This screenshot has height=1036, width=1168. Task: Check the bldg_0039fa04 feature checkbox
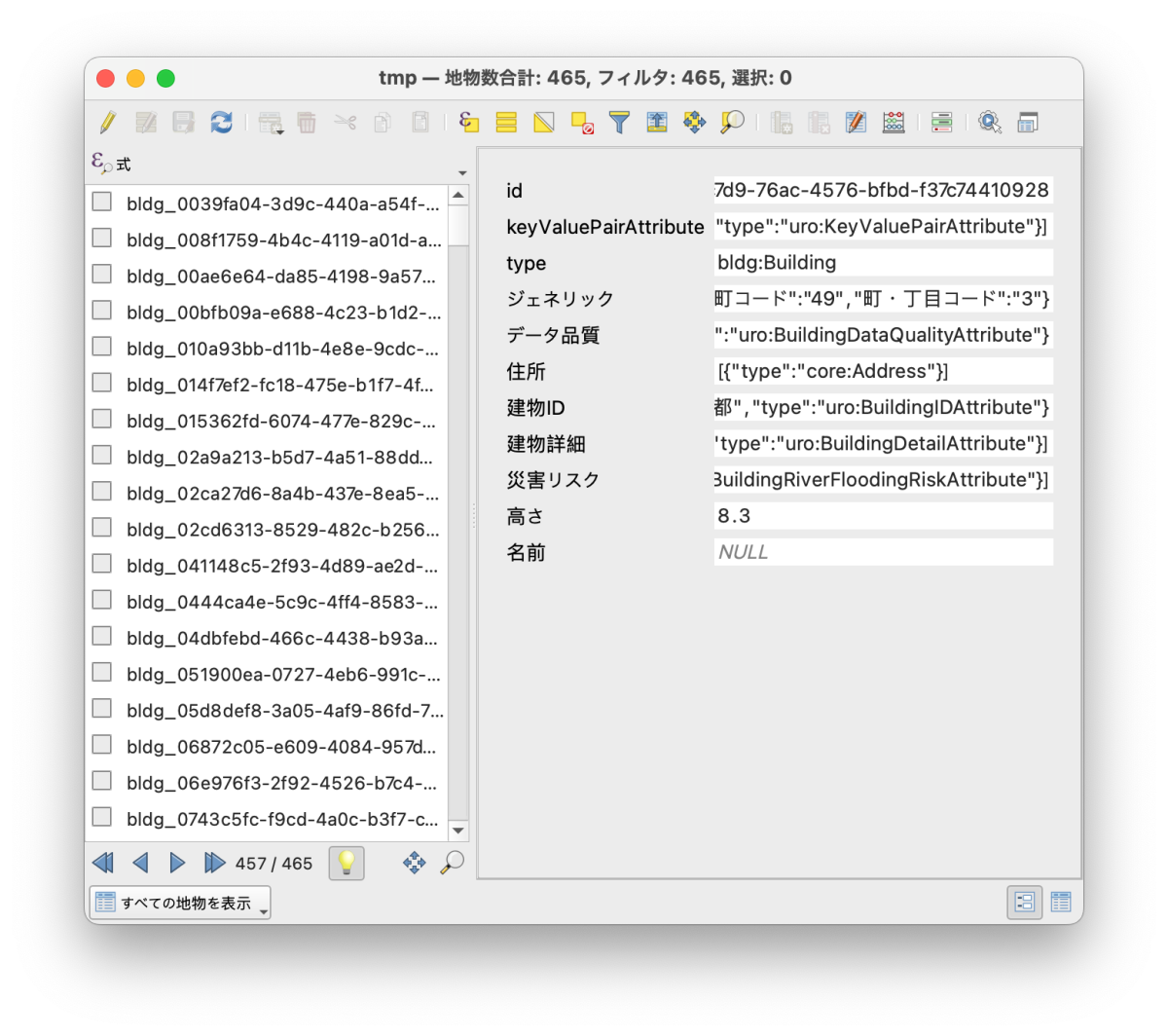(x=101, y=202)
